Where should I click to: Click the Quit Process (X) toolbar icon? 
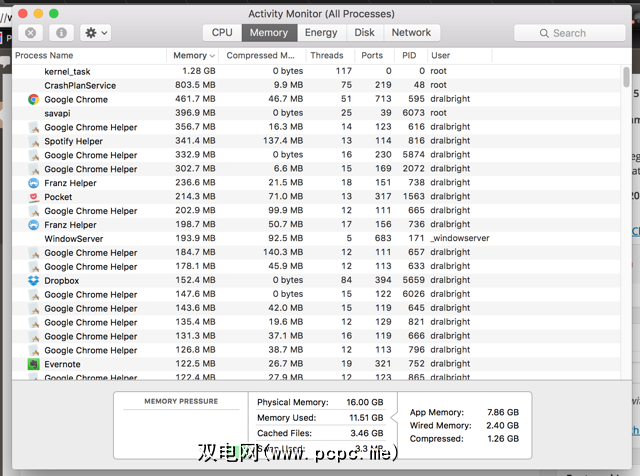point(31,33)
